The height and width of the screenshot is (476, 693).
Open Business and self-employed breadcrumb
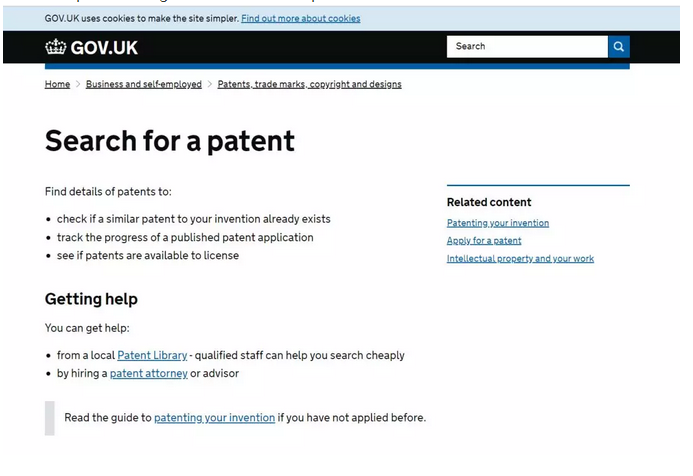click(x=144, y=84)
